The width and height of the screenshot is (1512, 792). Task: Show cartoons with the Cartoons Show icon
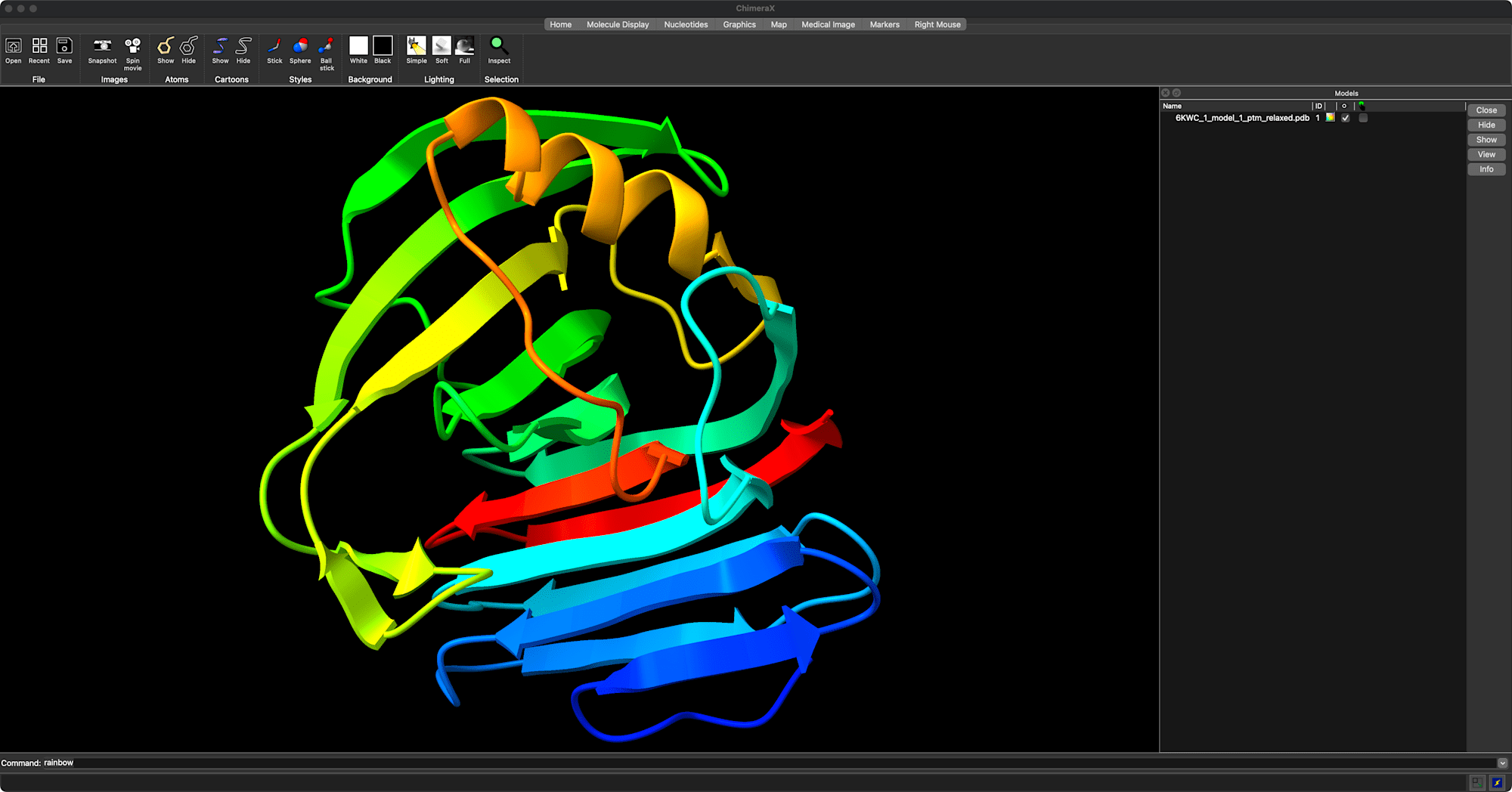tap(220, 46)
